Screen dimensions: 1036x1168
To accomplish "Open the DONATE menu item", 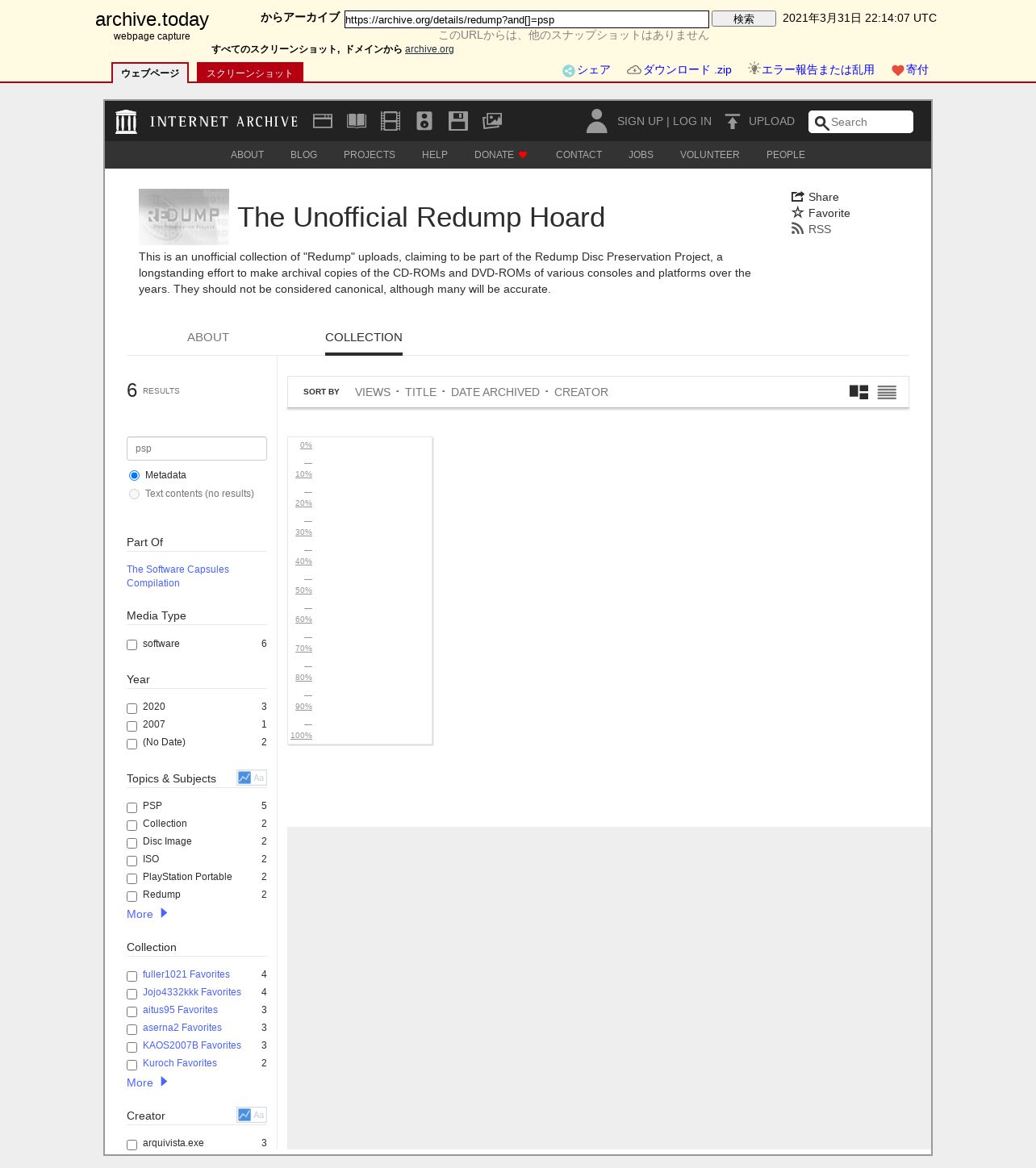I will click(500, 155).
